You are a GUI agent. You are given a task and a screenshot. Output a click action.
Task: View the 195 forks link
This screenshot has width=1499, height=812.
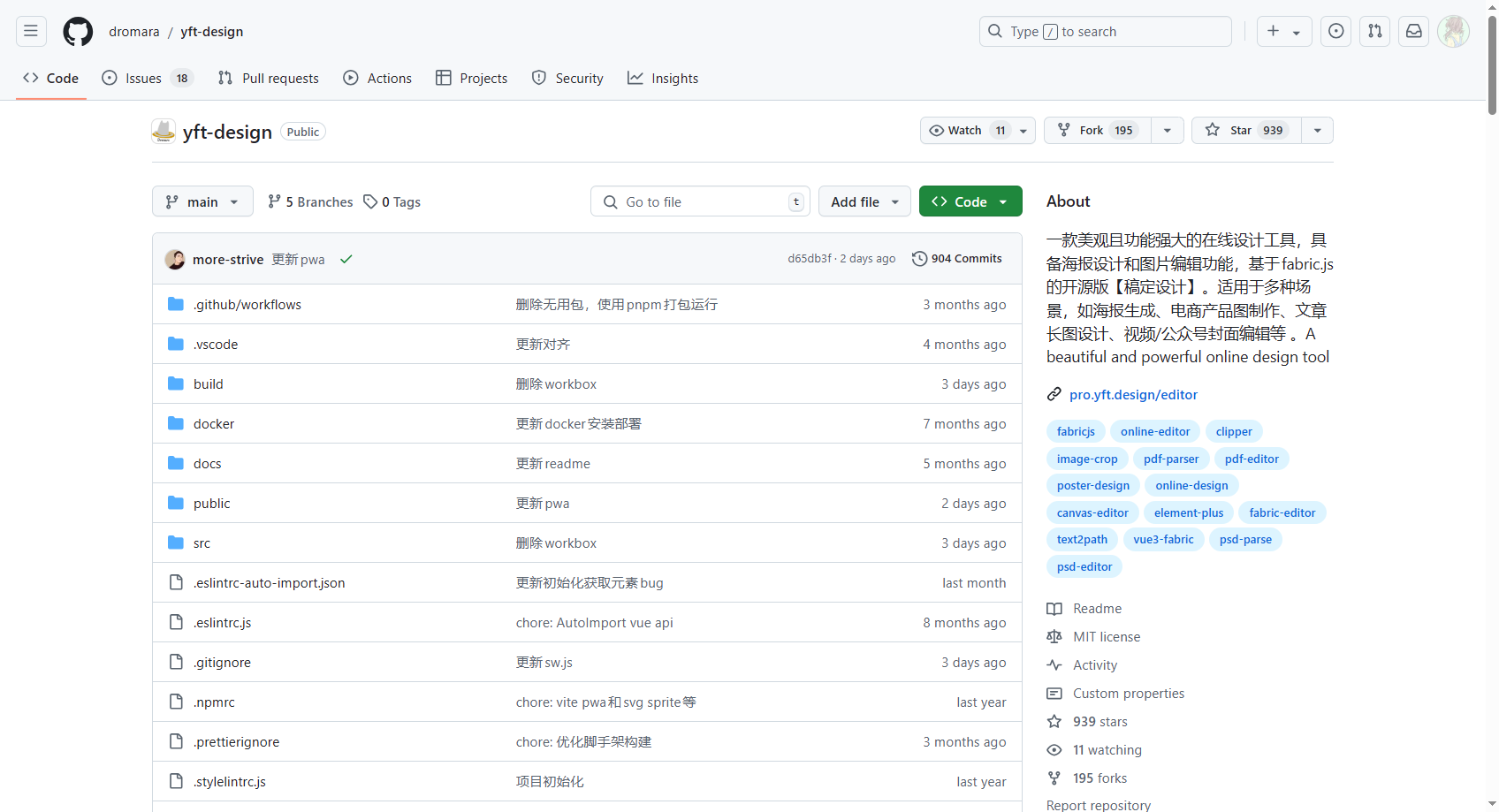click(1100, 778)
